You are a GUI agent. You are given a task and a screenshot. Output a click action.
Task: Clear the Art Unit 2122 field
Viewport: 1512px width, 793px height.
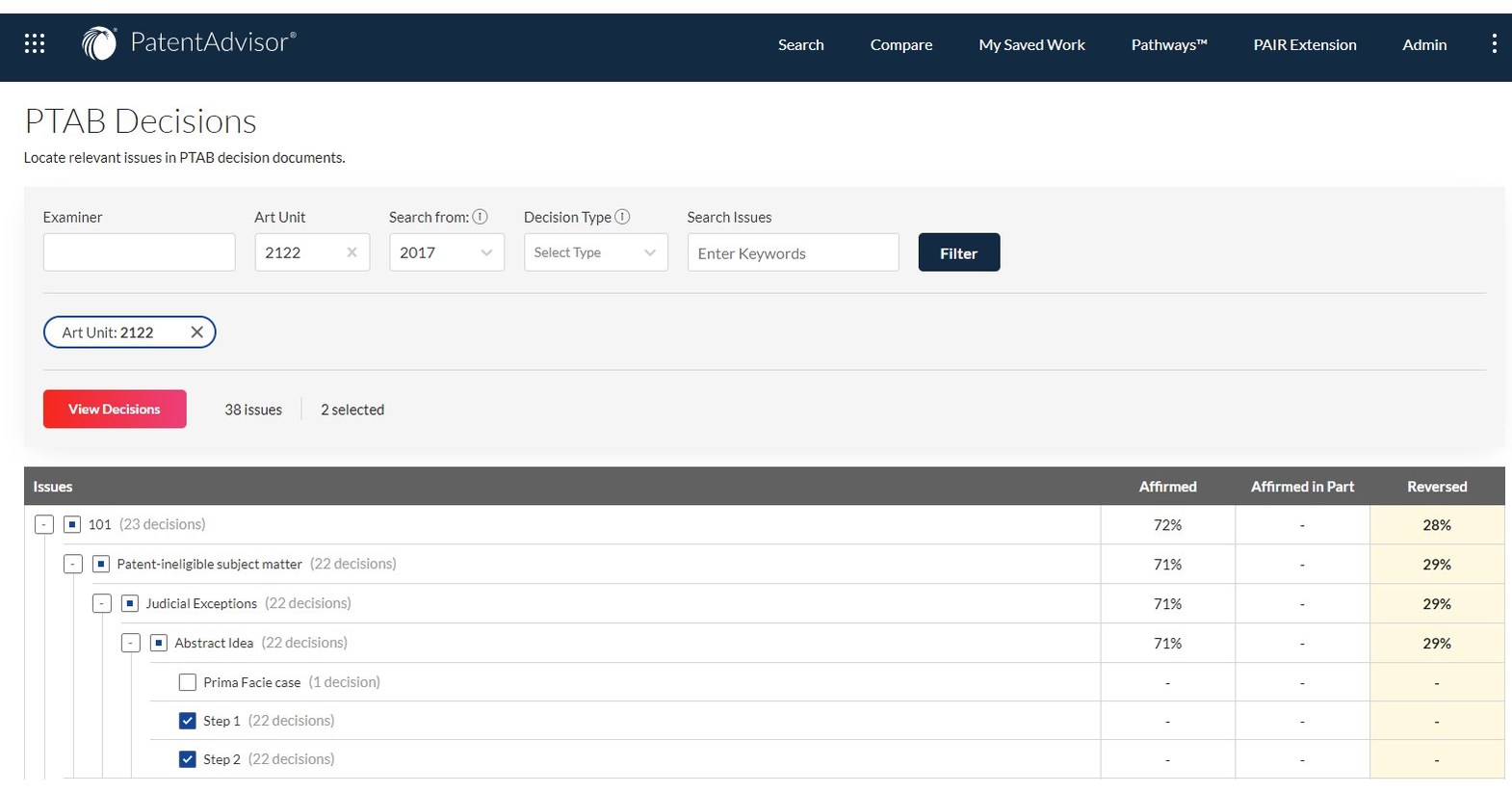tap(352, 252)
